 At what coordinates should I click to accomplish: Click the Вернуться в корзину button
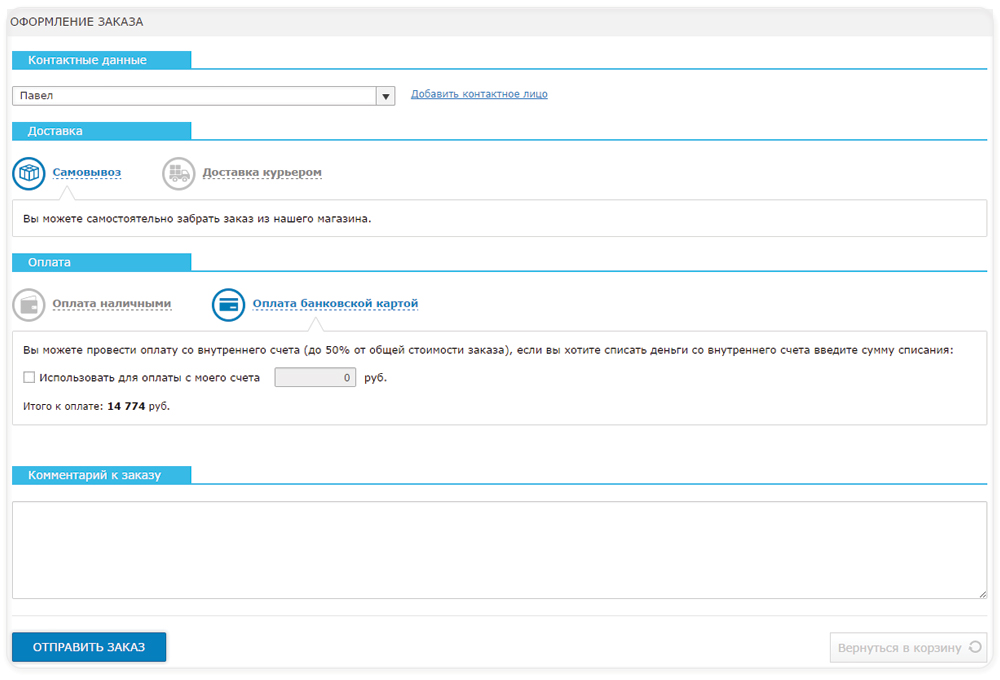899,648
